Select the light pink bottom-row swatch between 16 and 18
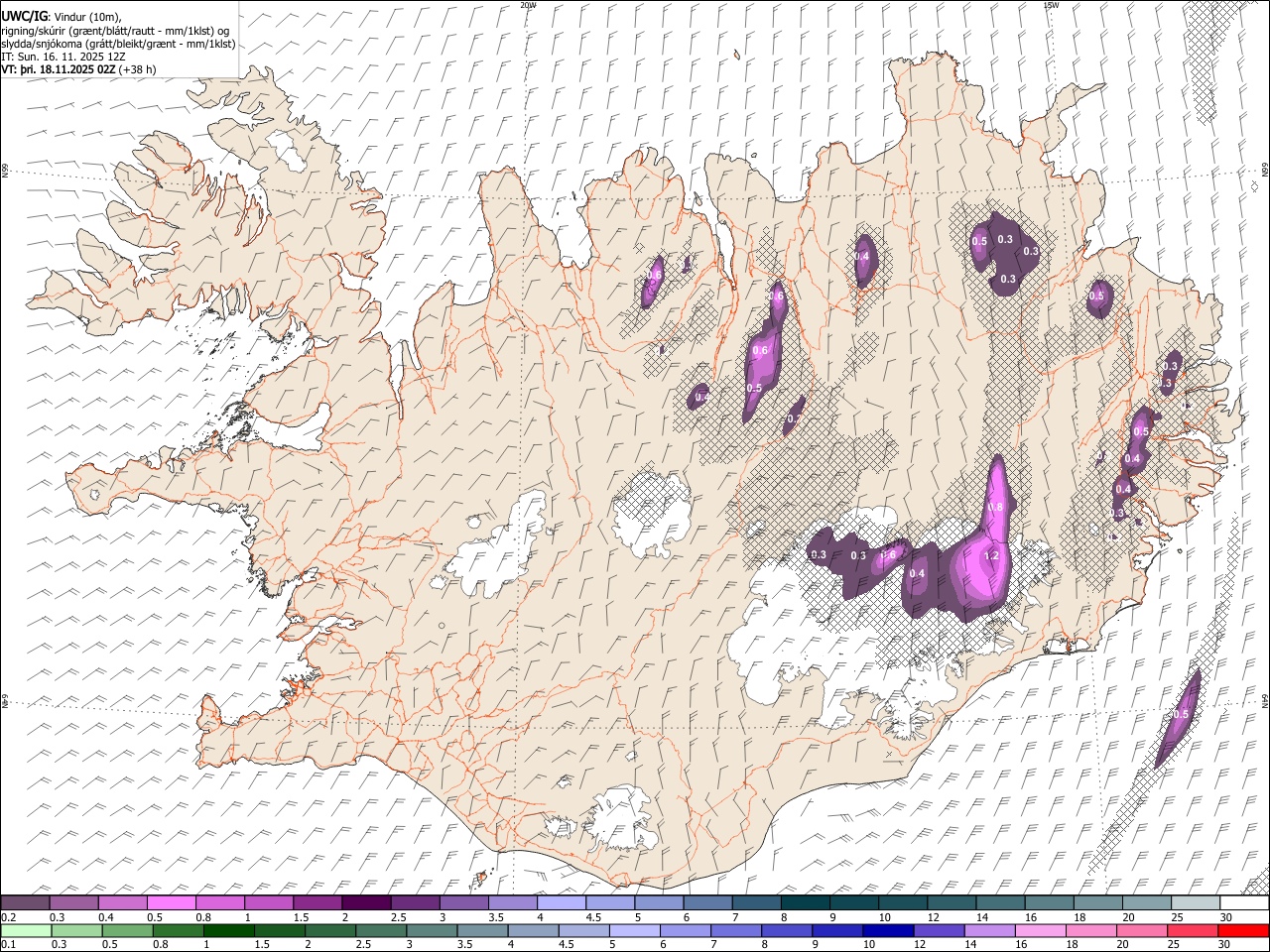Viewport: 1270px width, 952px height. pos(1040,931)
